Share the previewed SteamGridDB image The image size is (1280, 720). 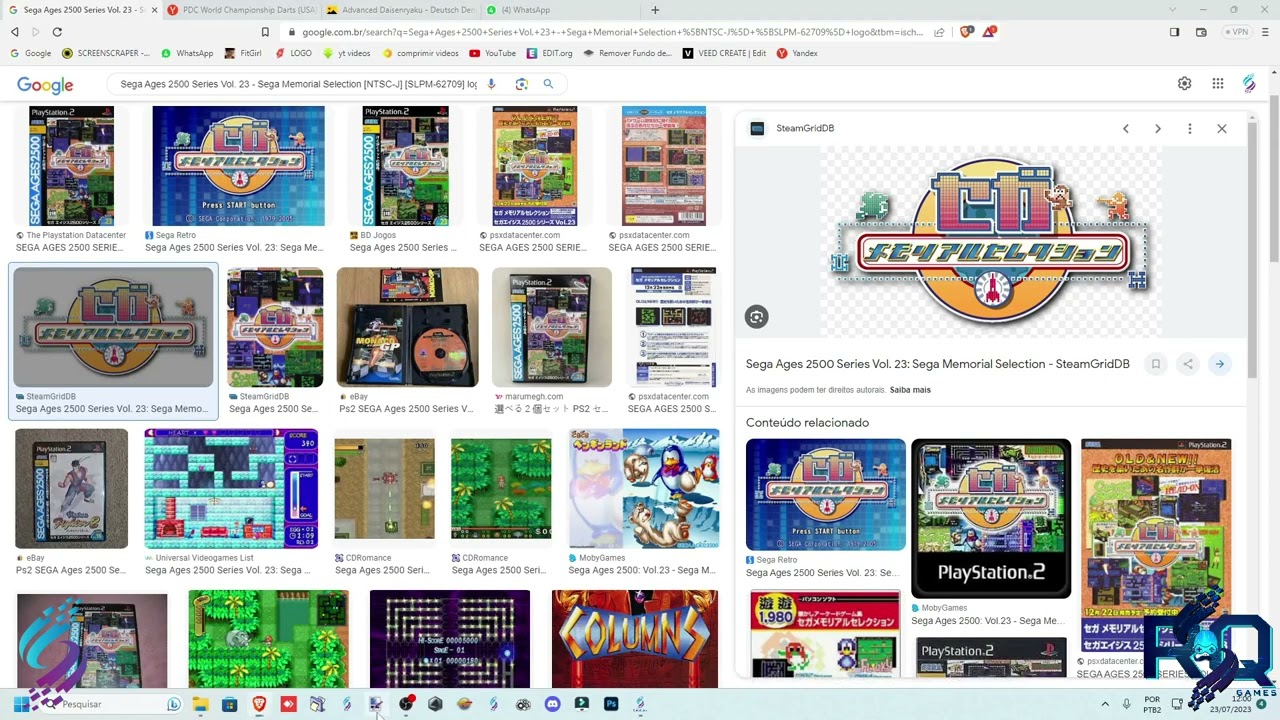(x=1188, y=364)
